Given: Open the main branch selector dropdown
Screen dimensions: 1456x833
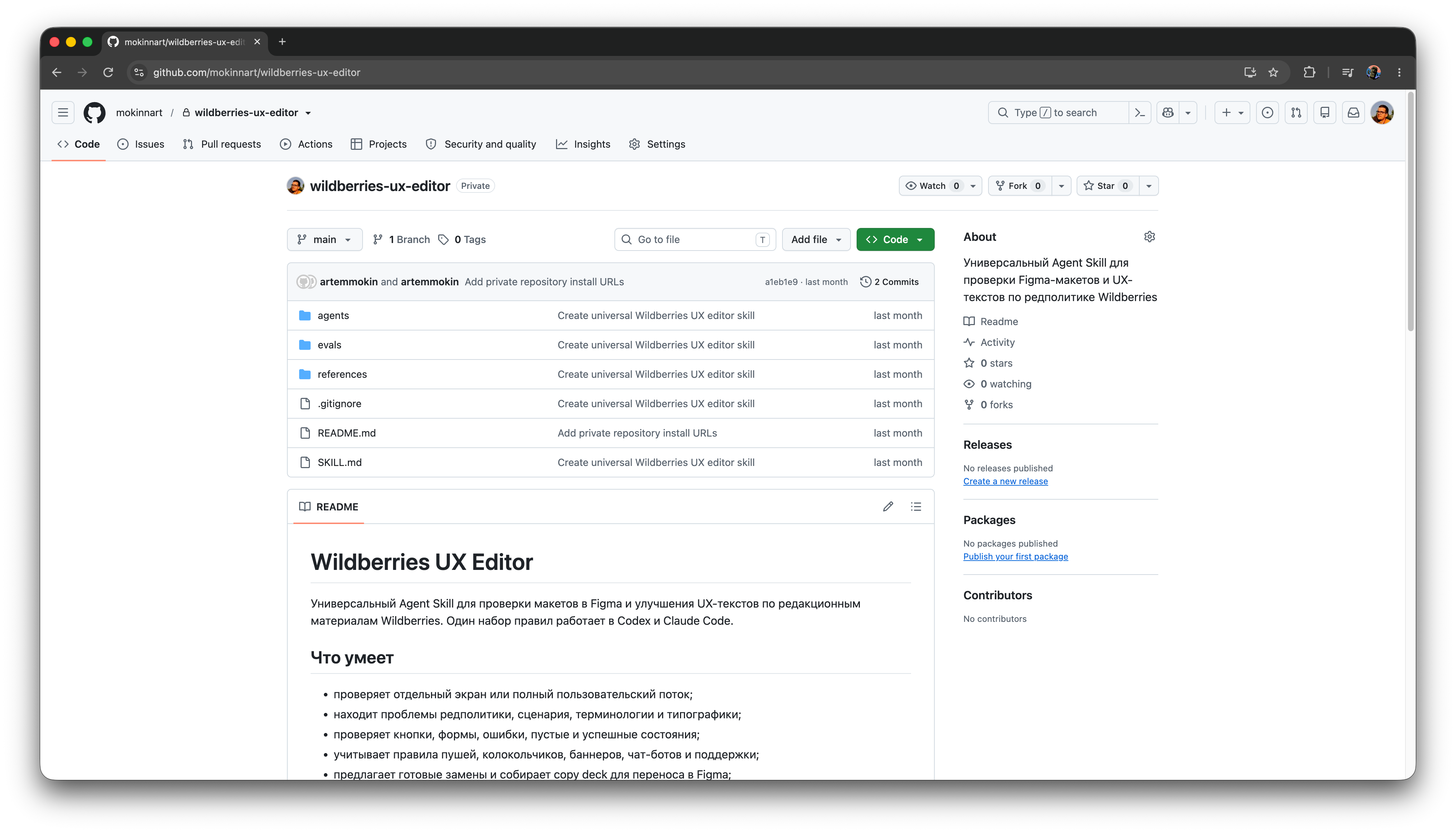Looking at the screenshot, I should click(324, 240).
